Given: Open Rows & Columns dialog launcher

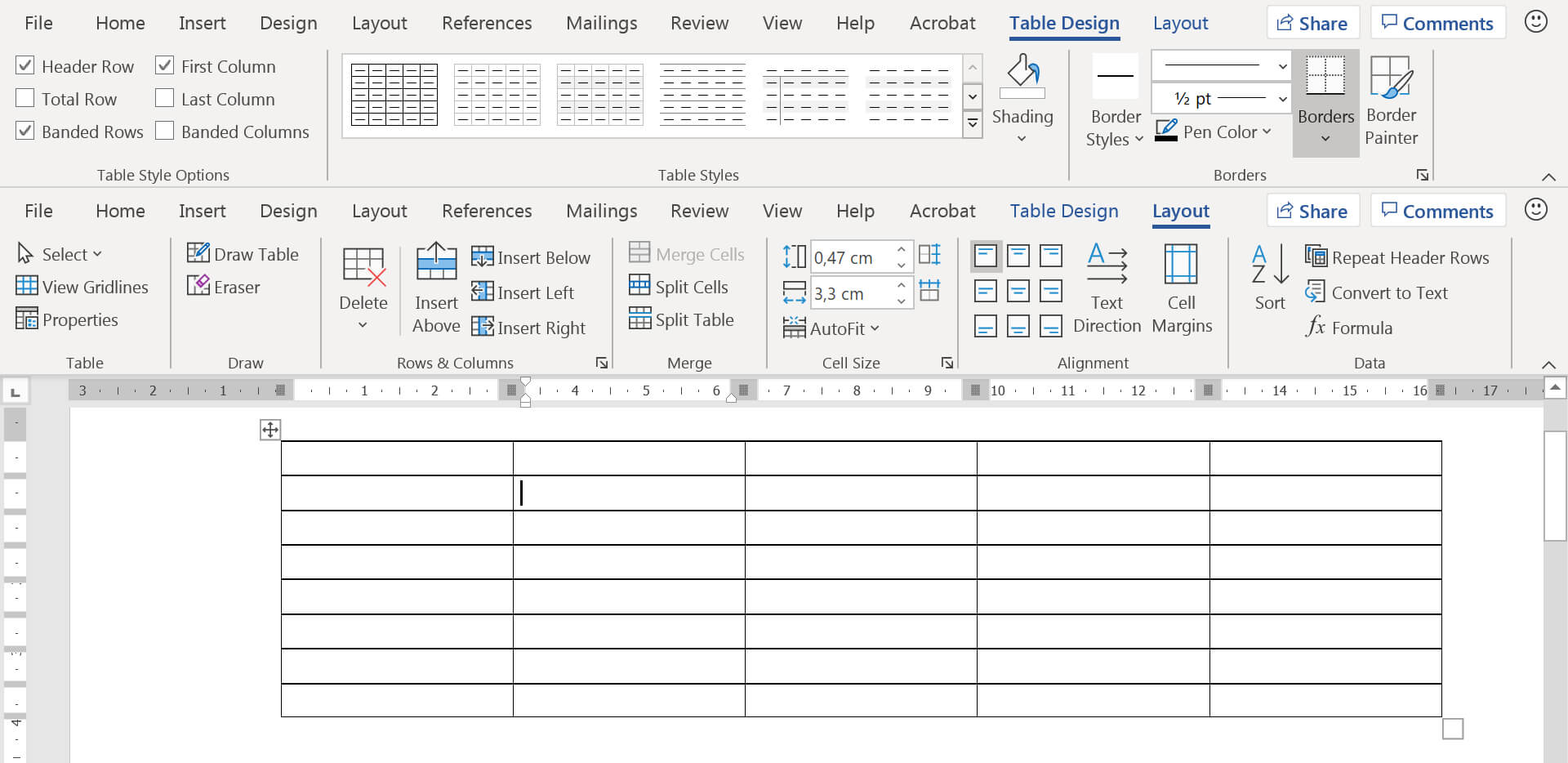Looking at the screenshot, I should [x=602, y=363].
